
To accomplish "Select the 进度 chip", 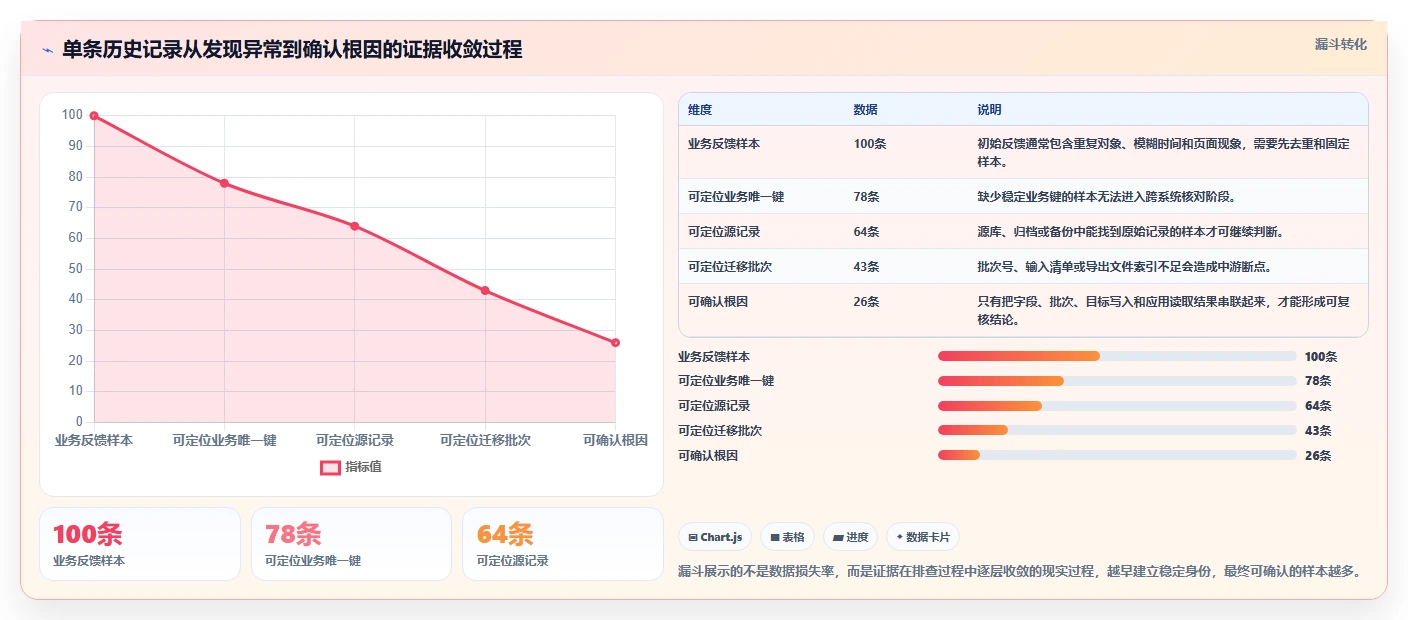I will (x=851, y=537).
